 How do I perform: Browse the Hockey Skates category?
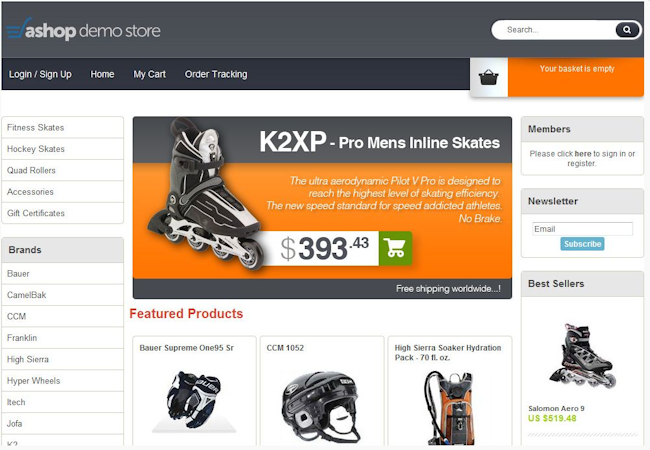[x=63, y=149]
